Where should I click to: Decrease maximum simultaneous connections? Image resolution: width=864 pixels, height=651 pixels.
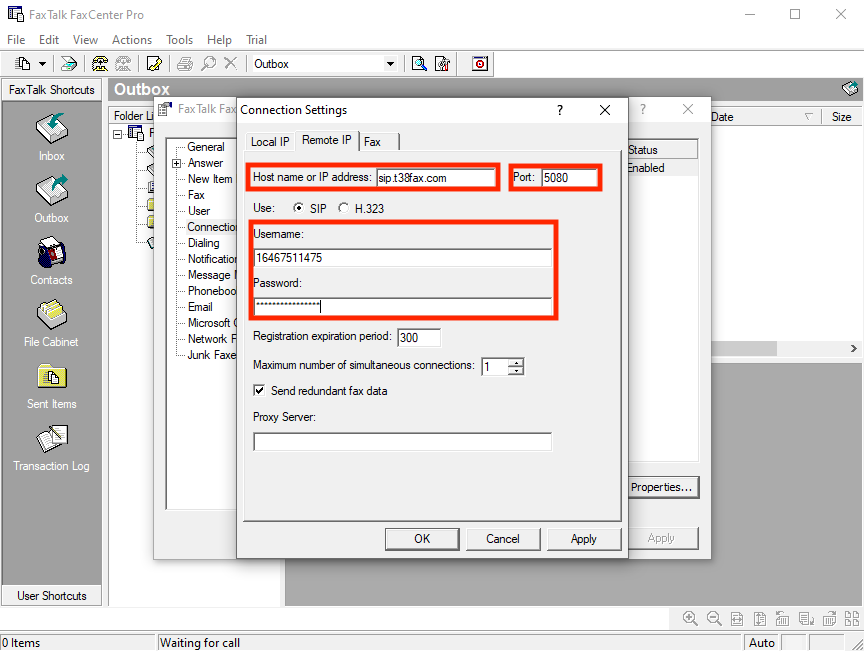(x=516, y=370)
